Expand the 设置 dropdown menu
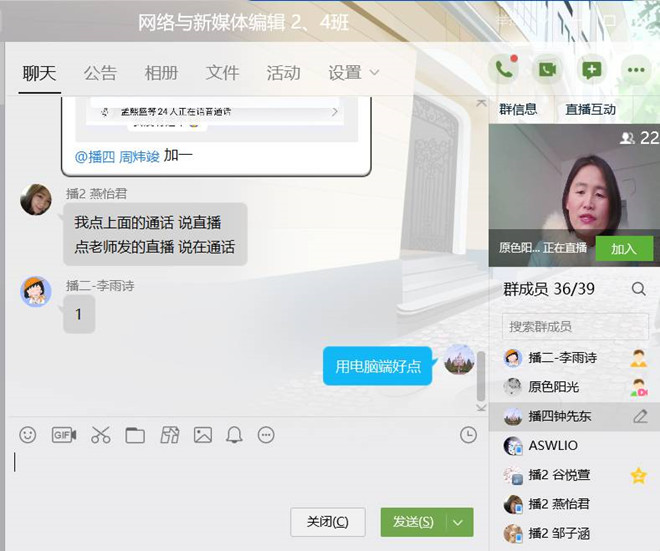The width and height of the screenshot is (660, 551). click(x=354, y=73)
